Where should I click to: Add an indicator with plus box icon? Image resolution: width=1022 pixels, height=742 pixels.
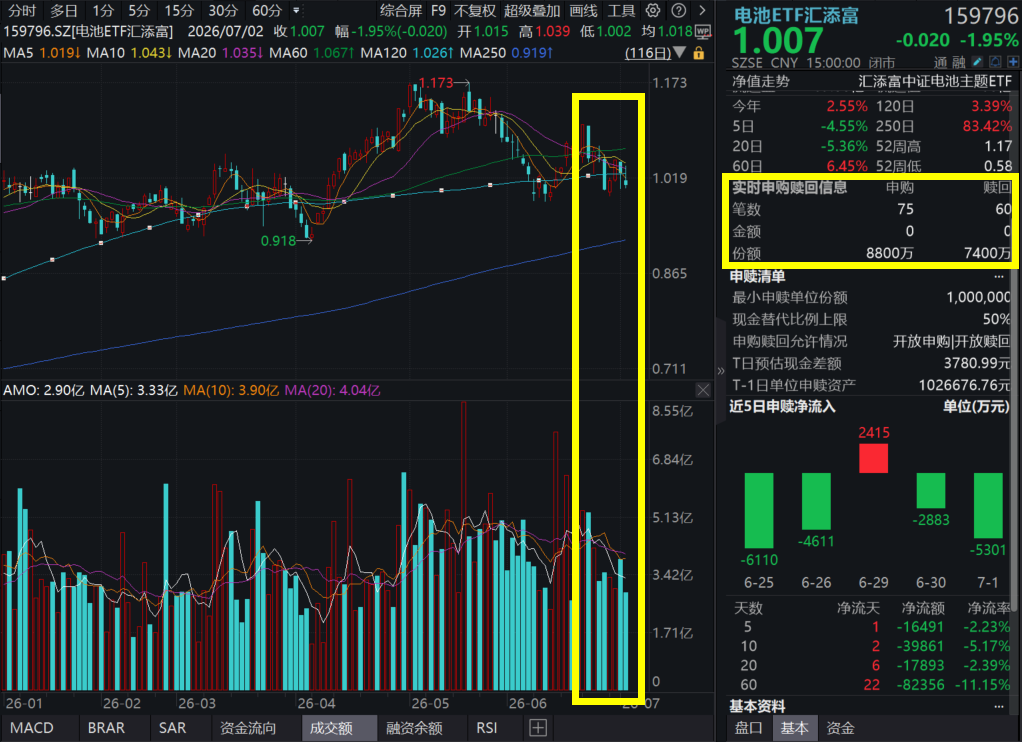538,728
